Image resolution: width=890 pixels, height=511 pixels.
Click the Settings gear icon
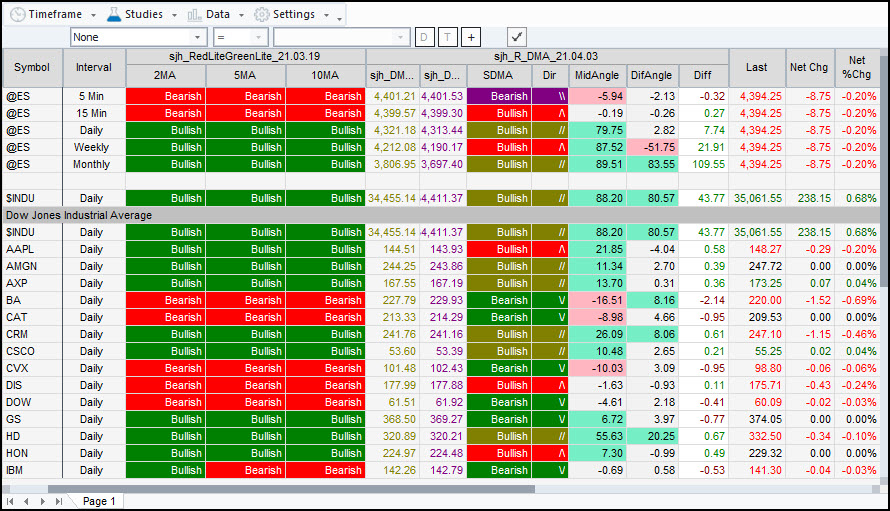coord(261,14)
